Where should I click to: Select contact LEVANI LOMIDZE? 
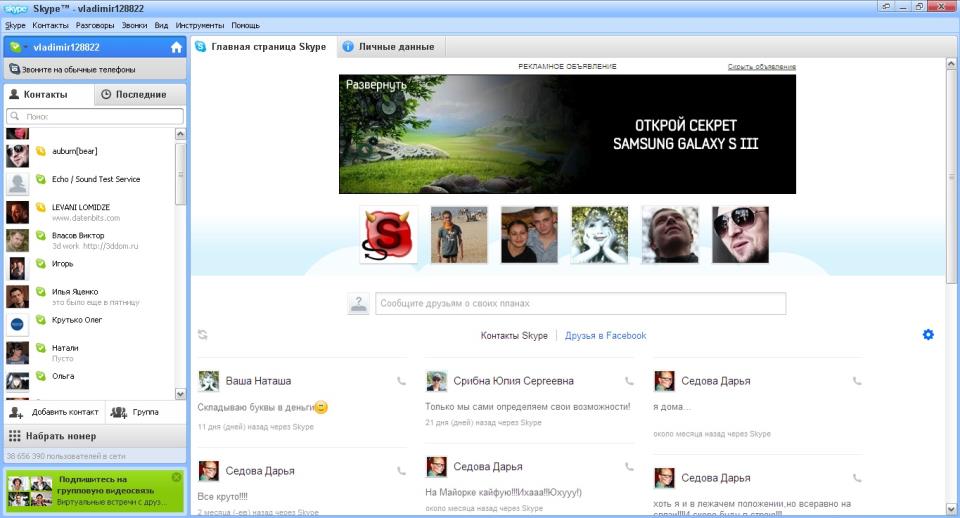pos(90,212)
